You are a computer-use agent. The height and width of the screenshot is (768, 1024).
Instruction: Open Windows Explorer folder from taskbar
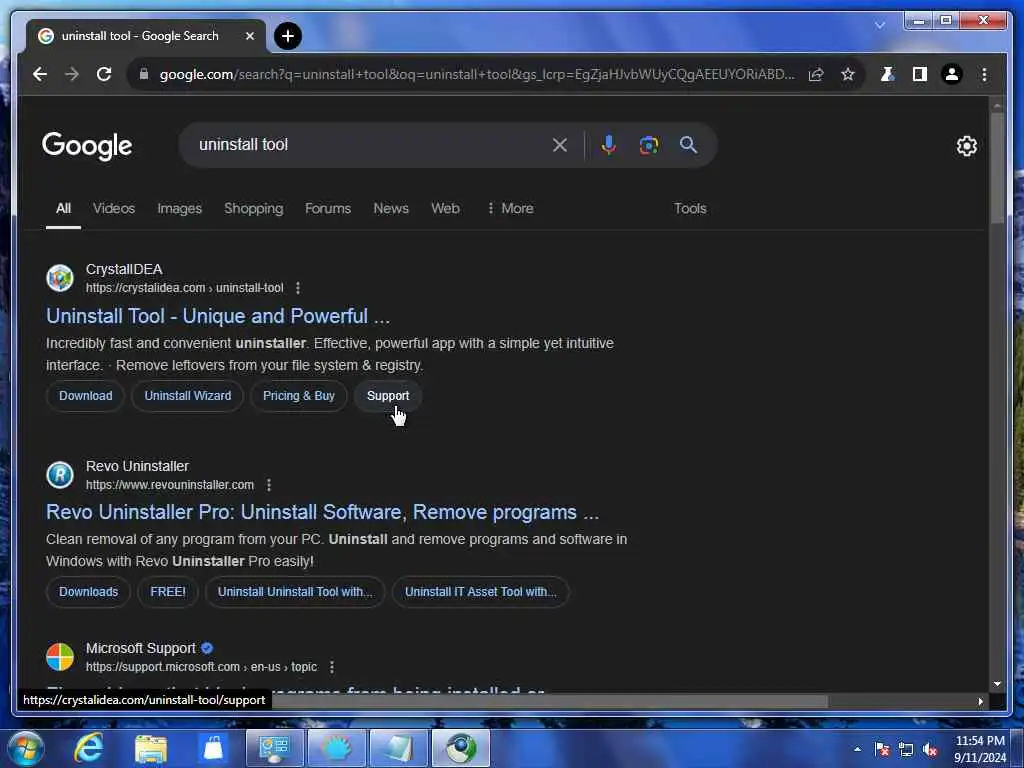(x=151, y=748)
